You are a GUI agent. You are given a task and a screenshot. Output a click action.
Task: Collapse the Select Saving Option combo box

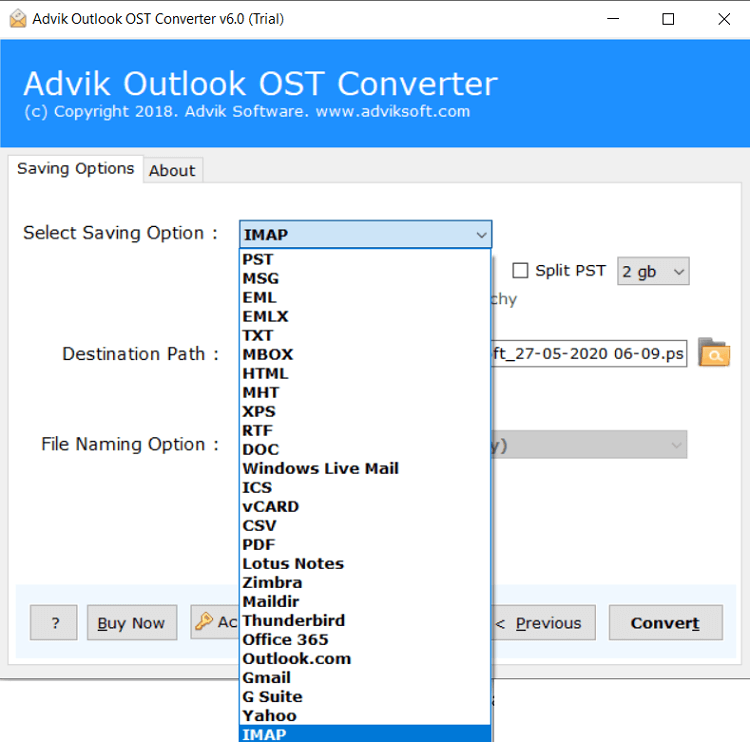365,234
